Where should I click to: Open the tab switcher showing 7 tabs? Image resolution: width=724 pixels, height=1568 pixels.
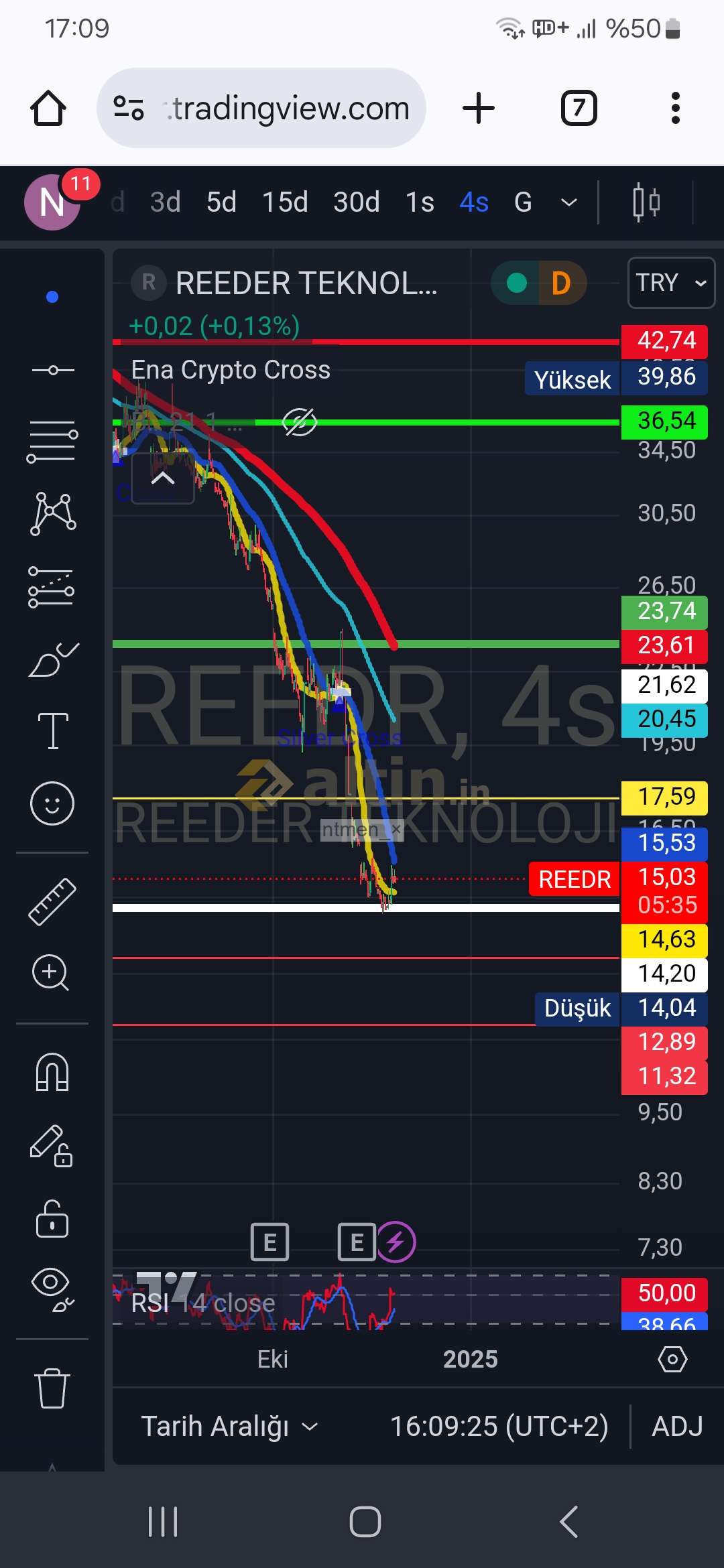[x=579, y=108]
